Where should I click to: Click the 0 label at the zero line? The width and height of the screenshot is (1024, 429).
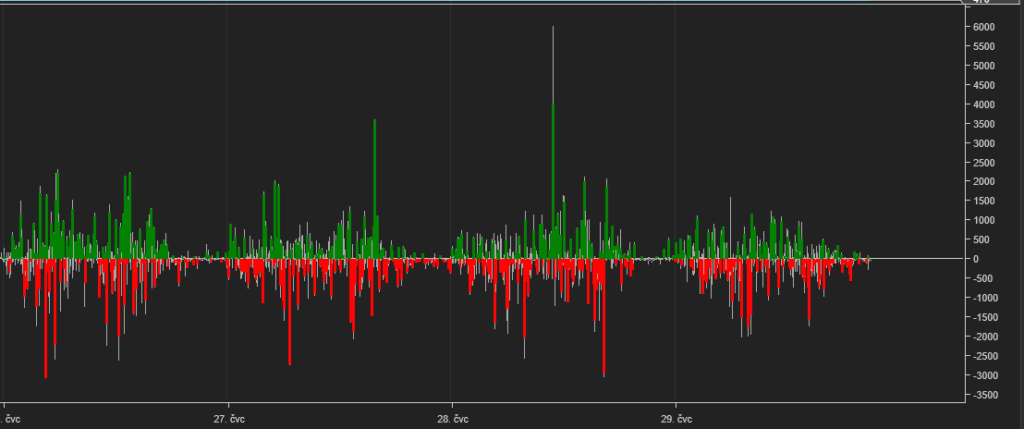click(977, 259)
